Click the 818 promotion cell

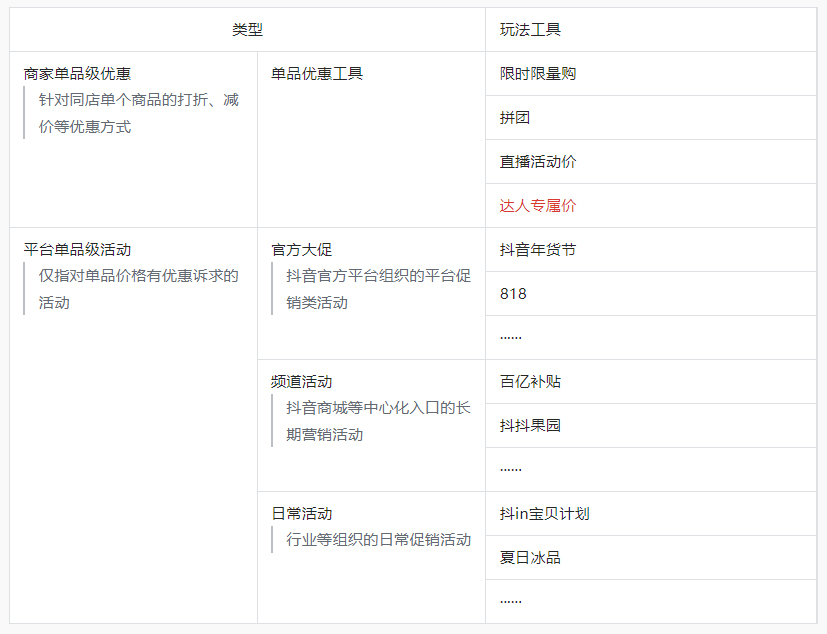513,294
